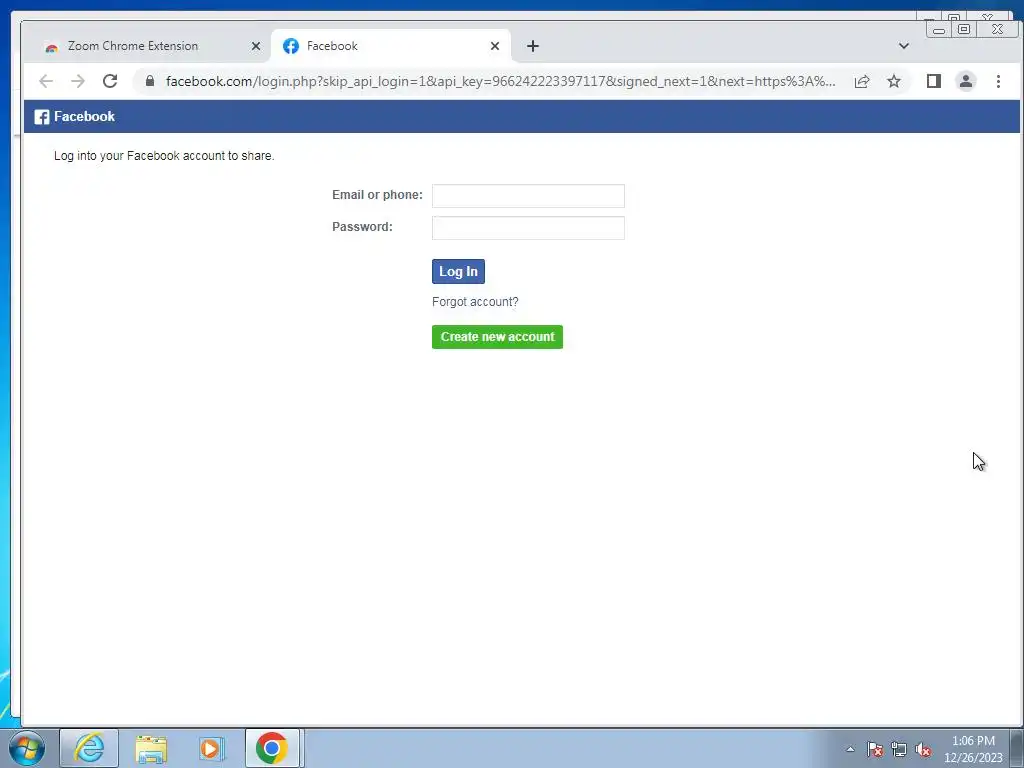Reload the Facebook login page
1024x768 pixels.
110,81
